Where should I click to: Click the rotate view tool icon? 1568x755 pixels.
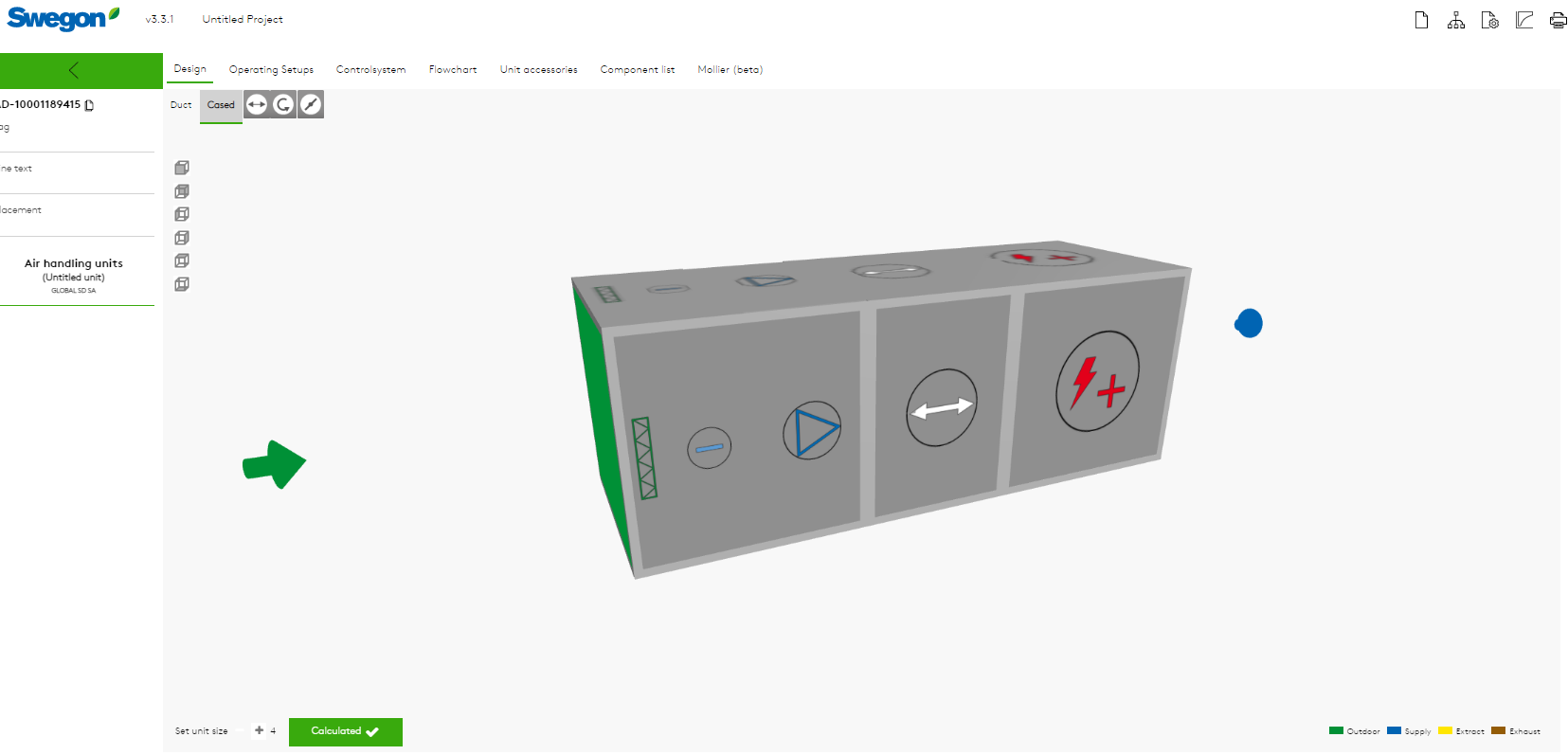click(283, 104)
